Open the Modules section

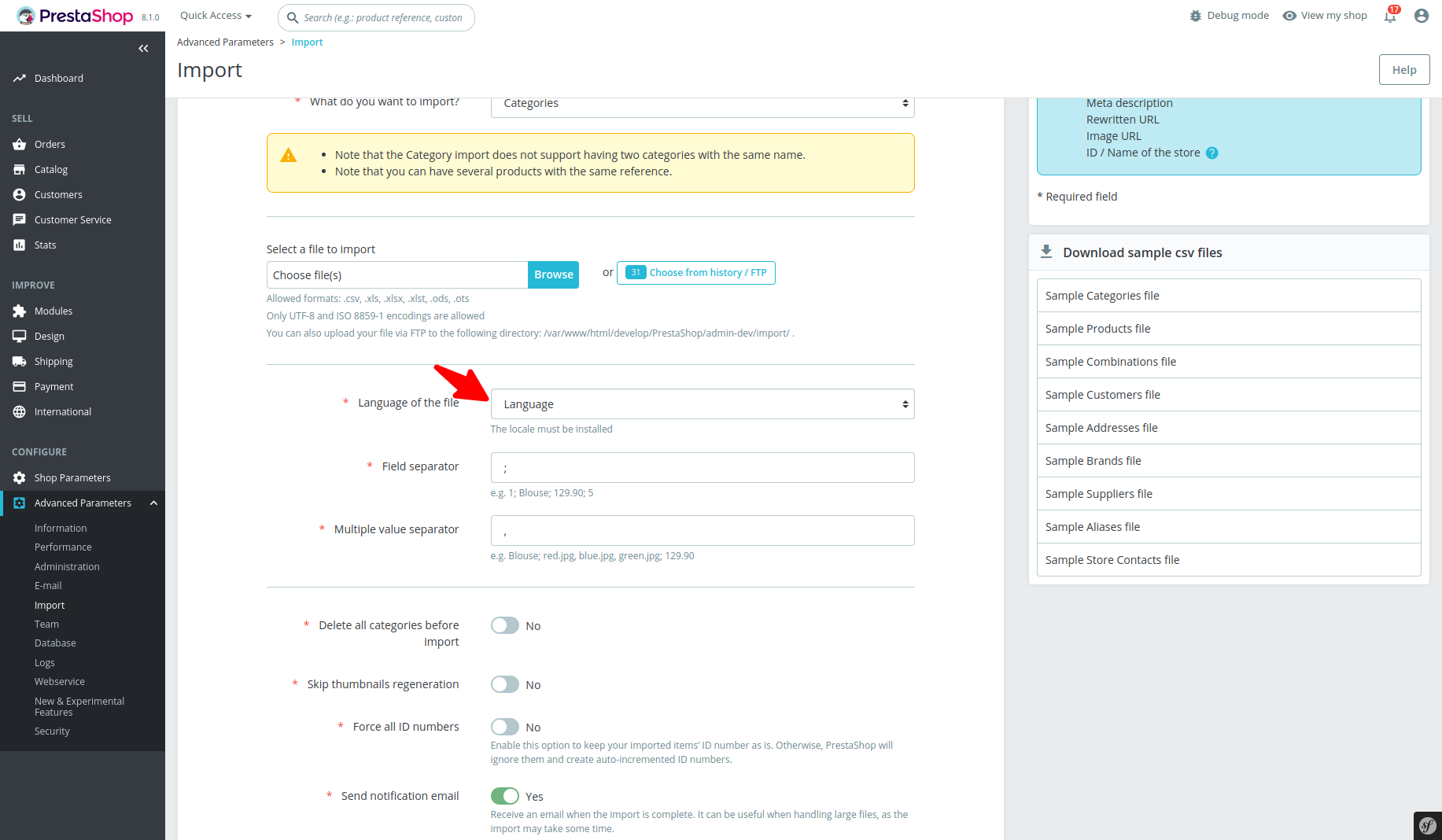pyautogui.click(x=53, y=311)
